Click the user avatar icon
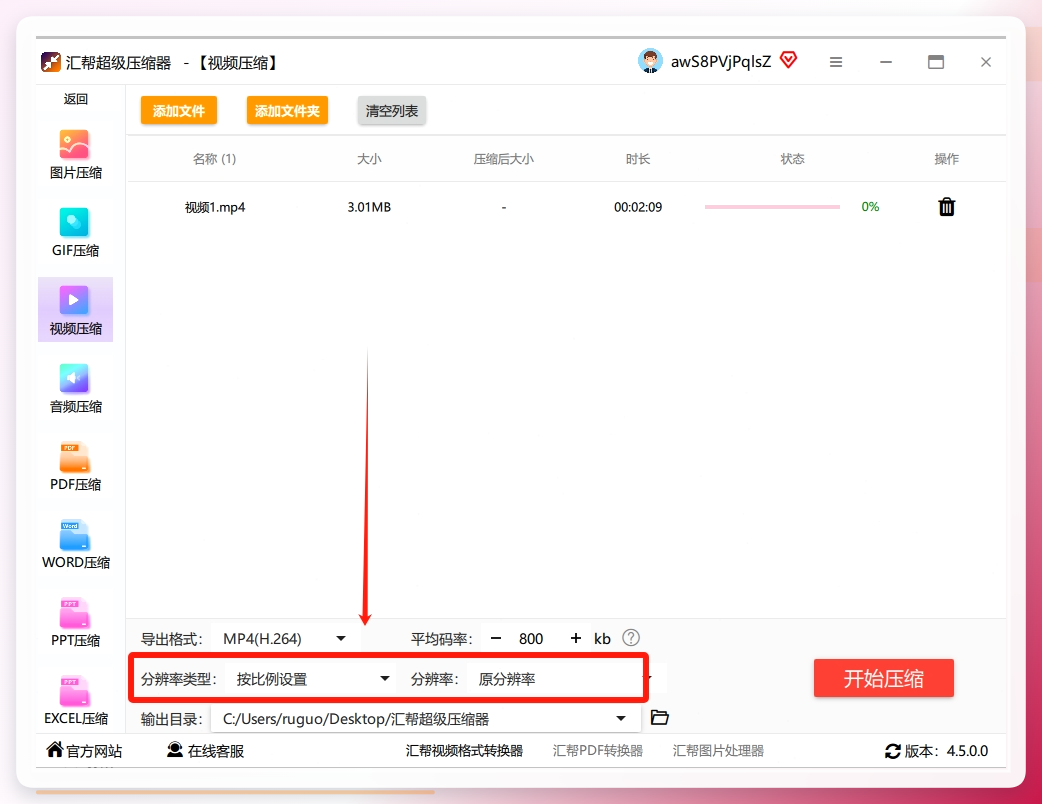The width and height of the screenshot is (1042, 804). (650, 61)
